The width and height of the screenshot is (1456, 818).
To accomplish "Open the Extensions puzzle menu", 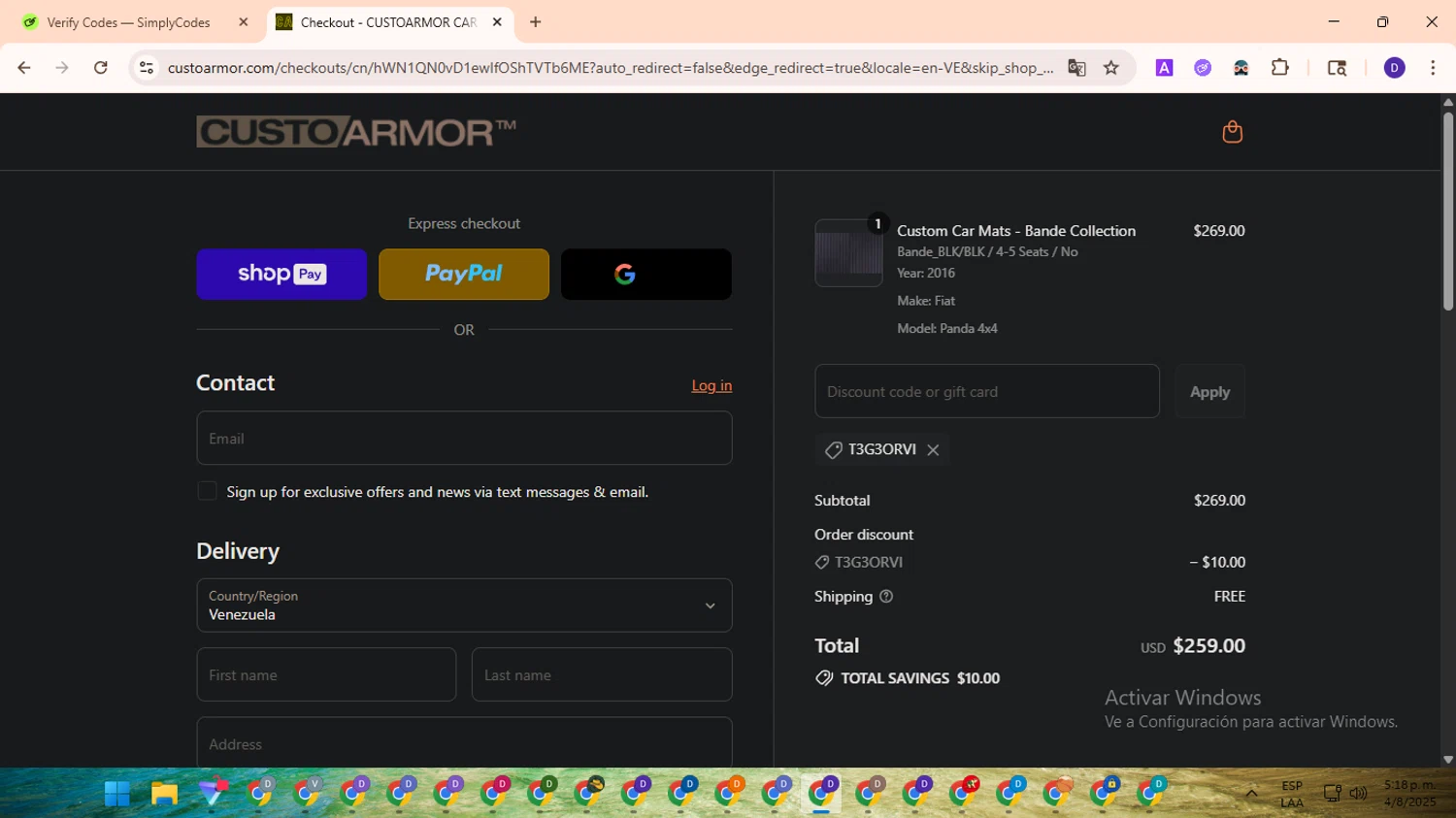I will tap(1280, 68).
